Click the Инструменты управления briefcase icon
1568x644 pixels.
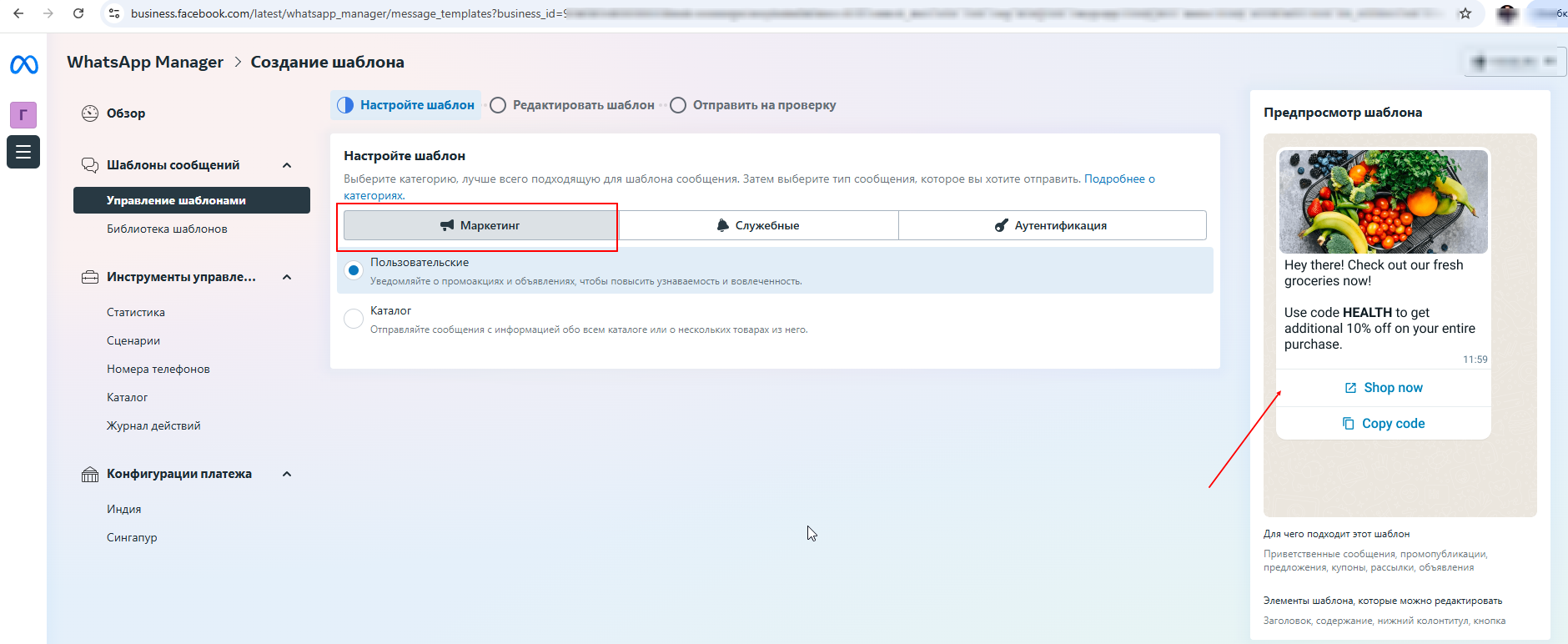pos(90,277)
